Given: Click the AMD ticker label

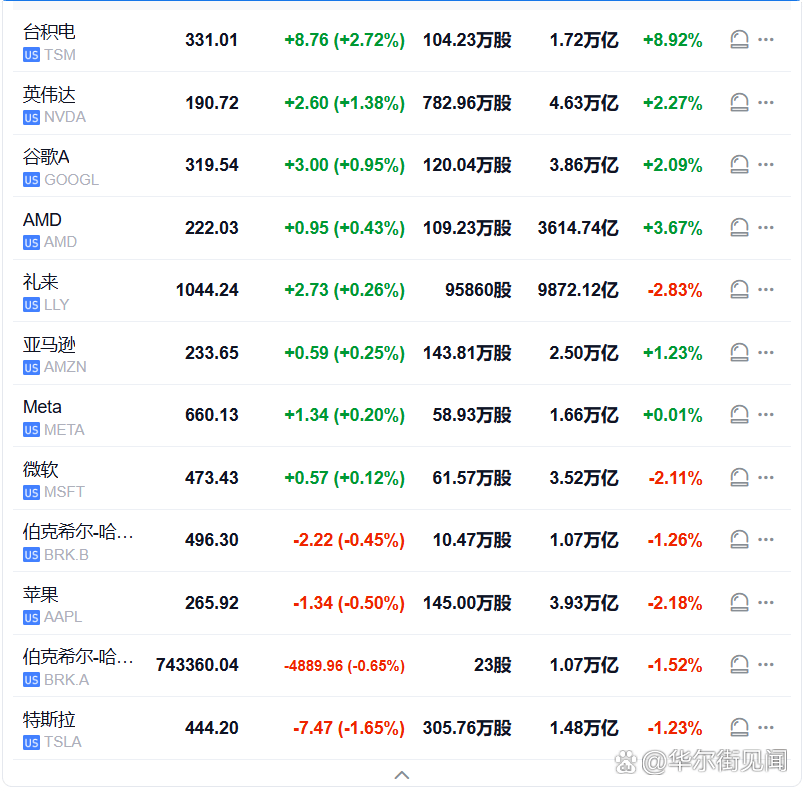Looking at the screenshot, I should click(x=47, y=242).
